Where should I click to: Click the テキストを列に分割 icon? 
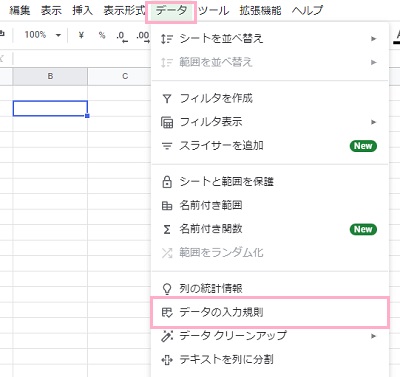tap(167, 360)
